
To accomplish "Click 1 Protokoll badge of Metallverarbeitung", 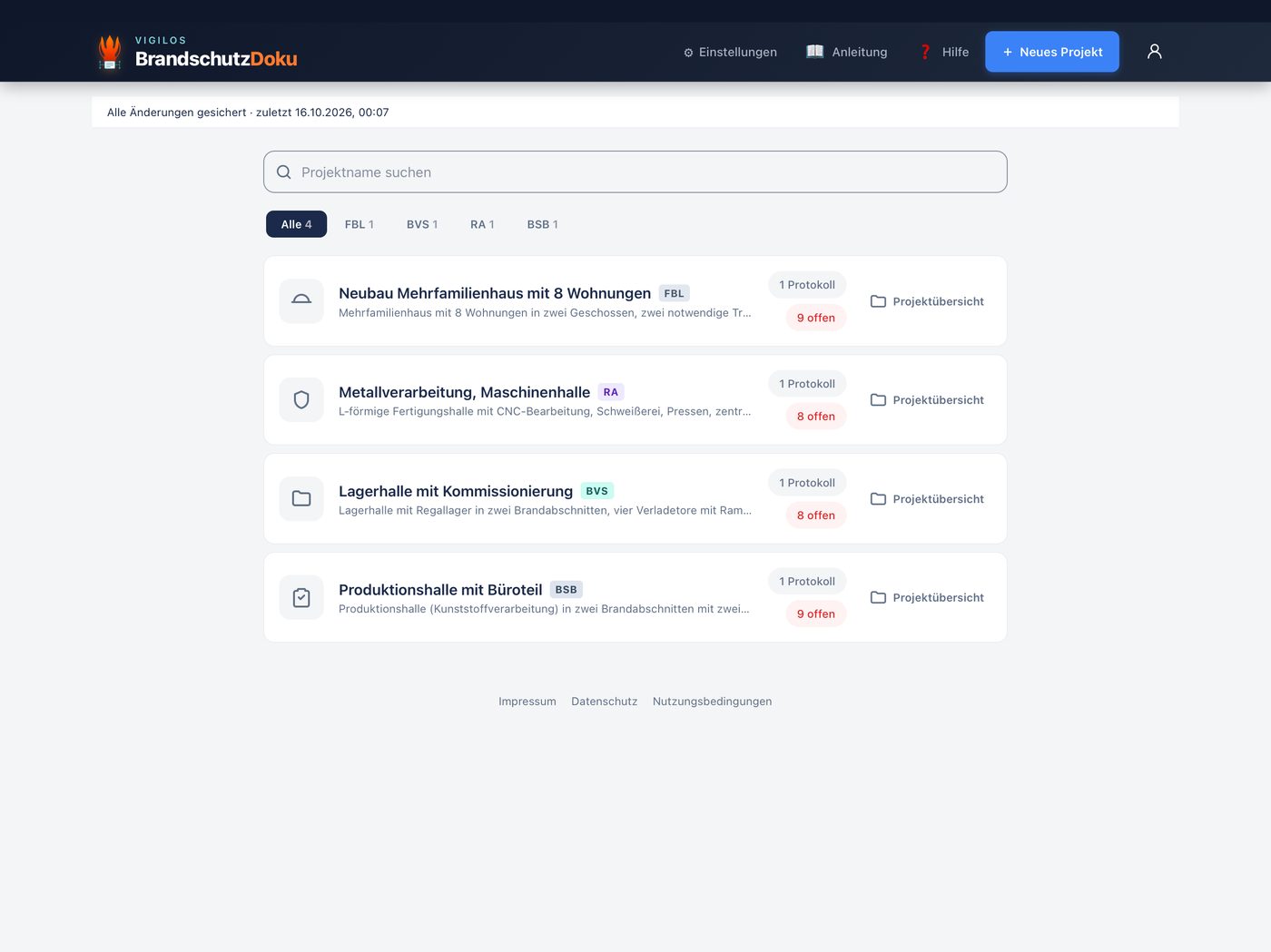I will (x=807, y=384).
